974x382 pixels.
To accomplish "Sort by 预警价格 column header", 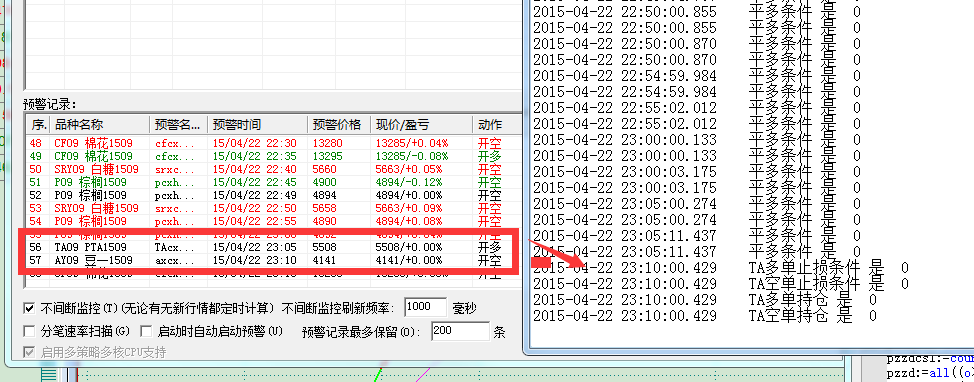I will coord(340,124).
